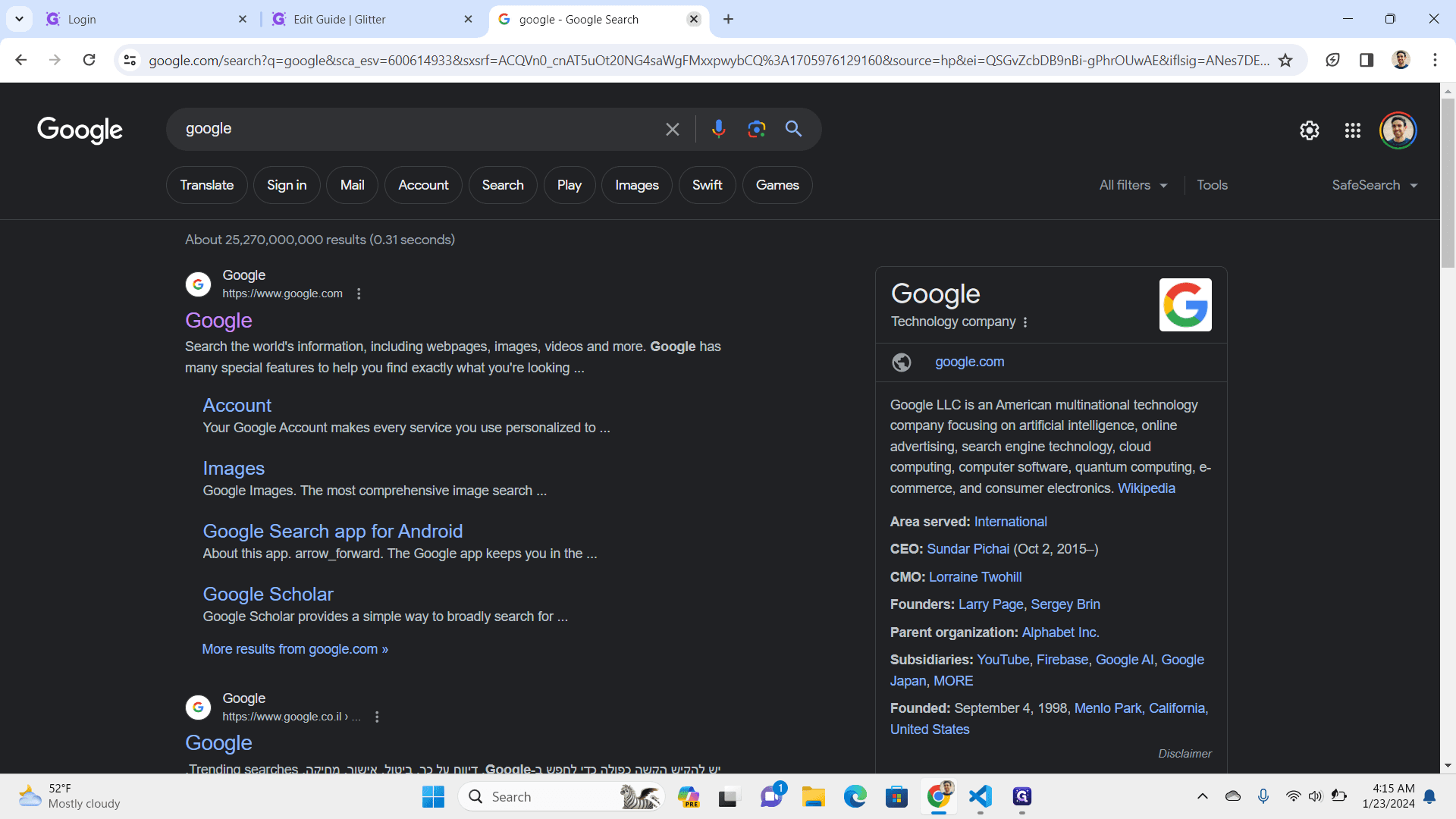Open Google Lens image search
This screenshot has height=819, width=1456.
coord(756,129)
